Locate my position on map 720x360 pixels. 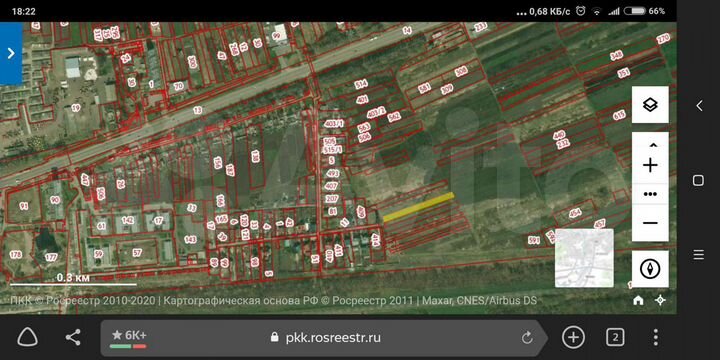(x=660, y=300)
